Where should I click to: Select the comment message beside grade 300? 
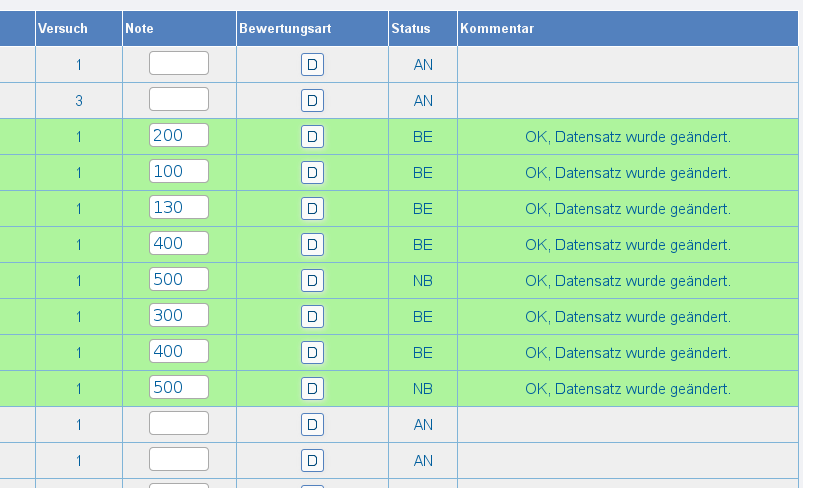point(627,317)
